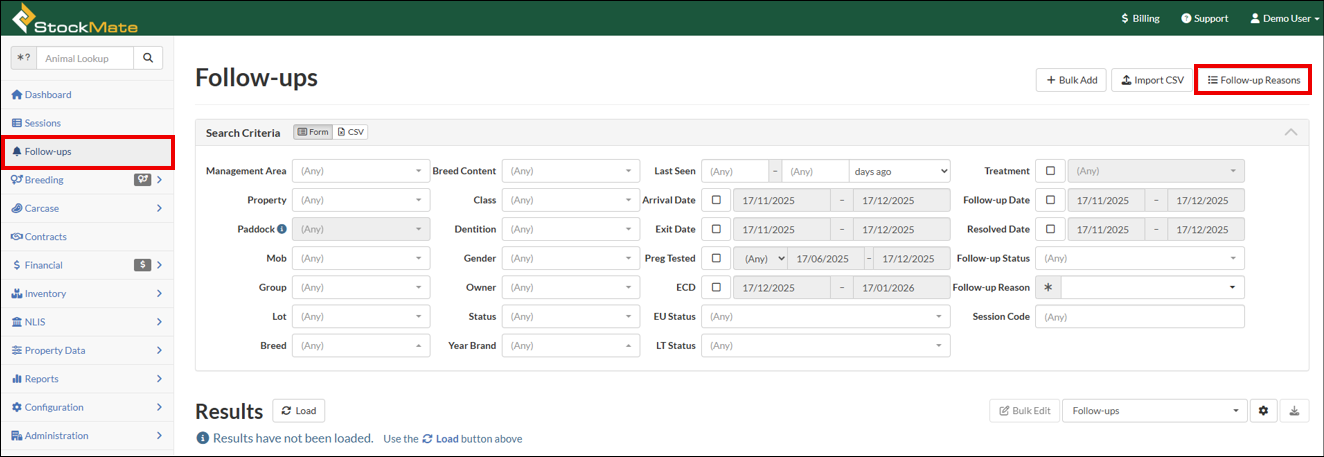Click the download results icon
Image resolution: width=1324 pixels, height=457 pixels.
(1294, 411)
